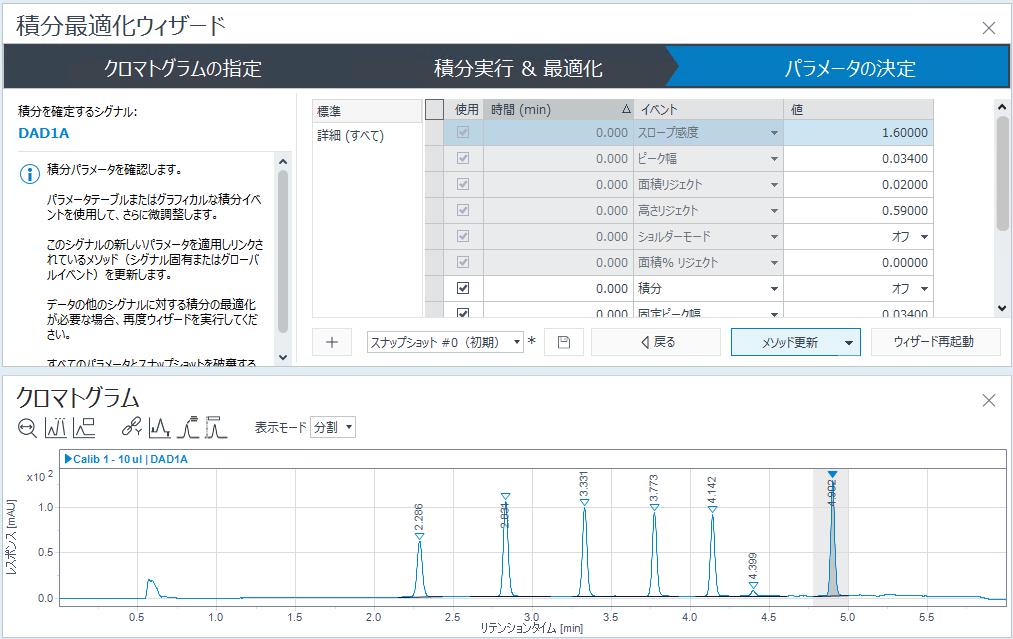This screenshot has width=1013, height=639.
Task: Click the rightmost peak icon with dotted line
Action: click(x=216, y=427)
